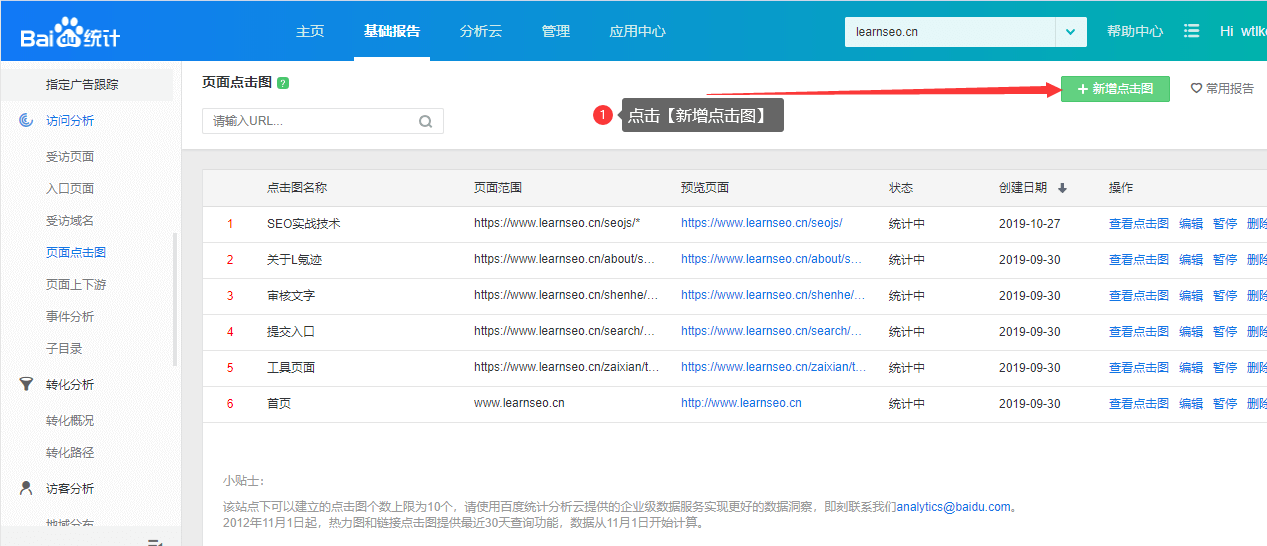Click the search magnifier icon in URL box

[425, 122]
